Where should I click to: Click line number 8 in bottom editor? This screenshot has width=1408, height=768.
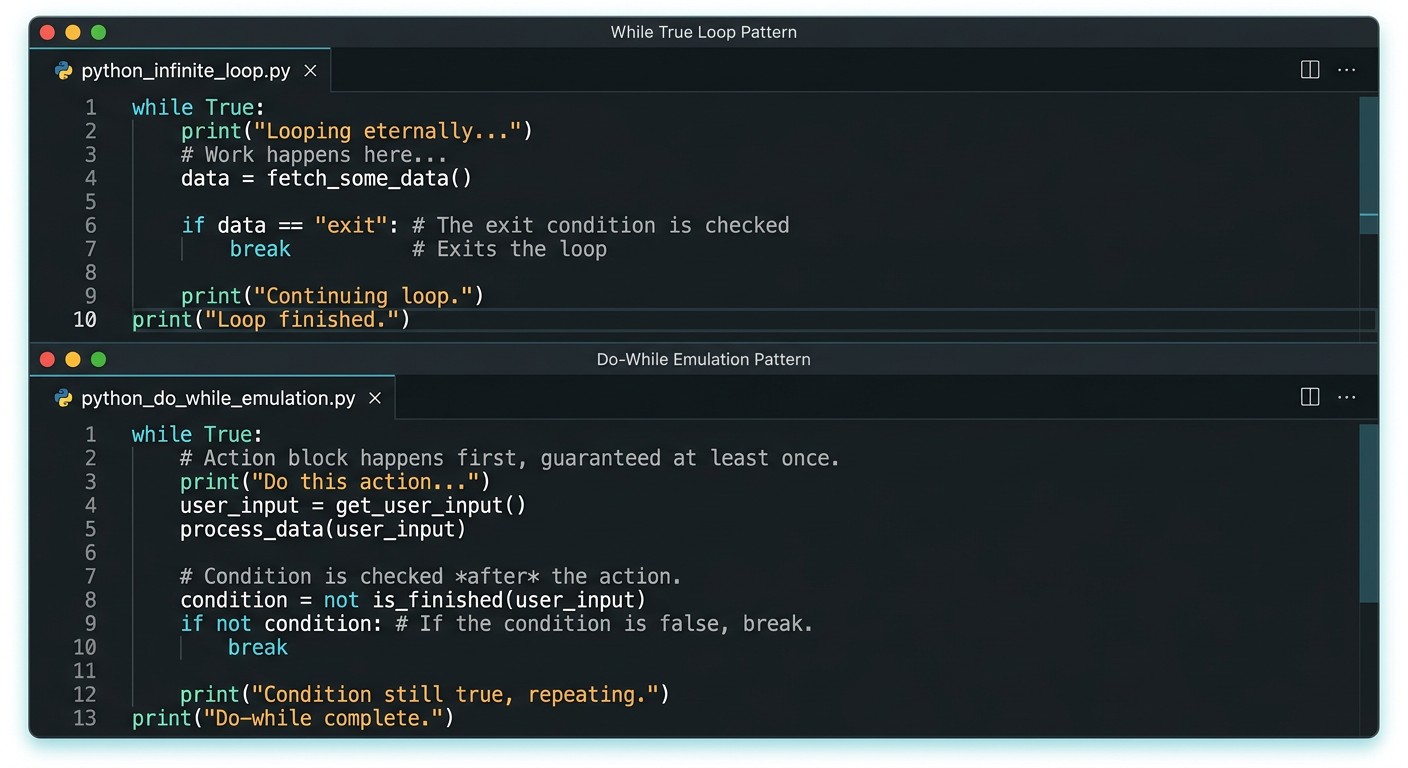click(x=91, y=601)
